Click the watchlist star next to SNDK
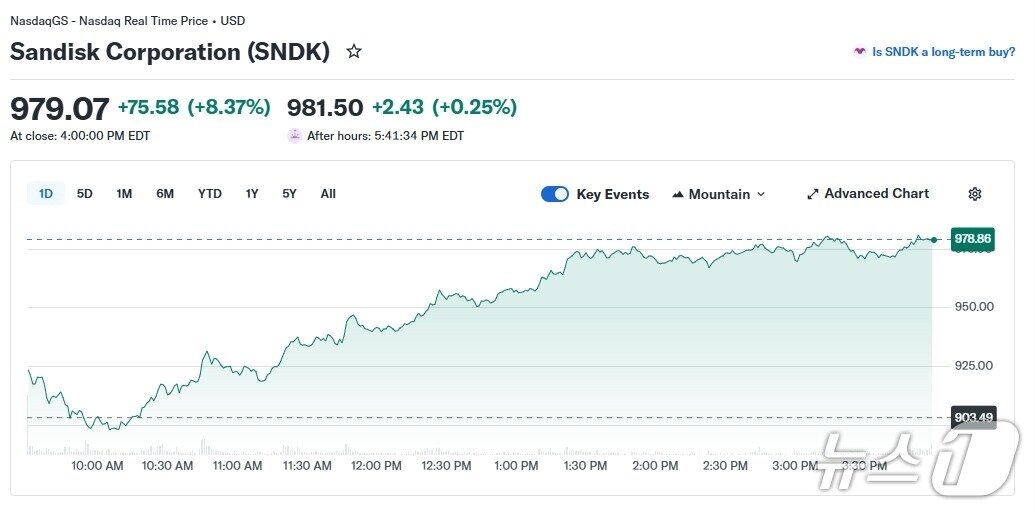The image size is (1035, 512). [x=353, y=51]
